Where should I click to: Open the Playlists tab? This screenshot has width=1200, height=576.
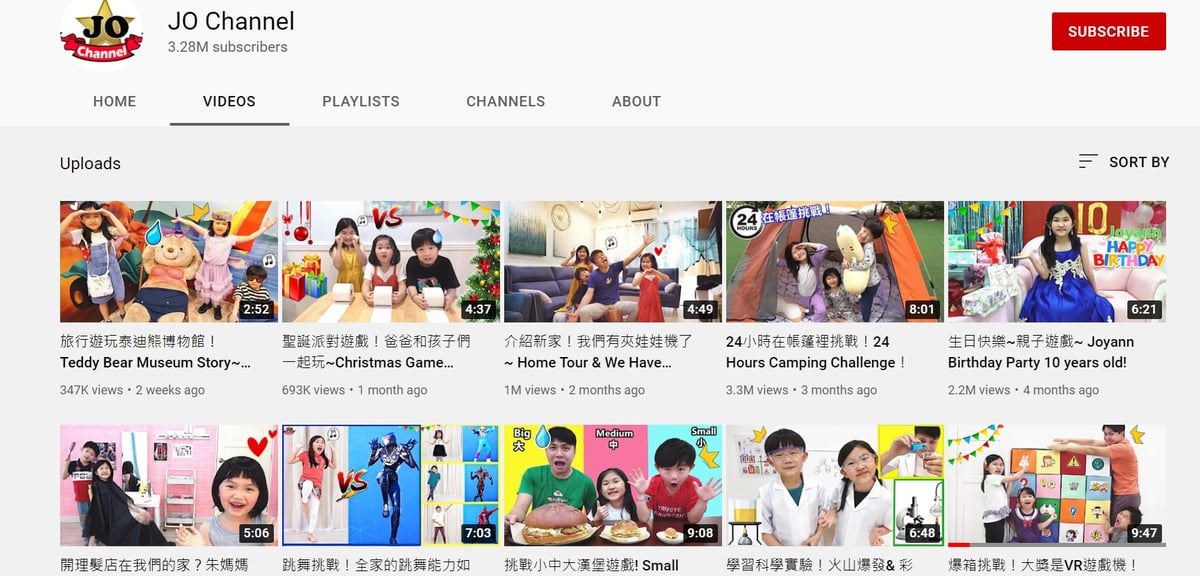[360, 101]
